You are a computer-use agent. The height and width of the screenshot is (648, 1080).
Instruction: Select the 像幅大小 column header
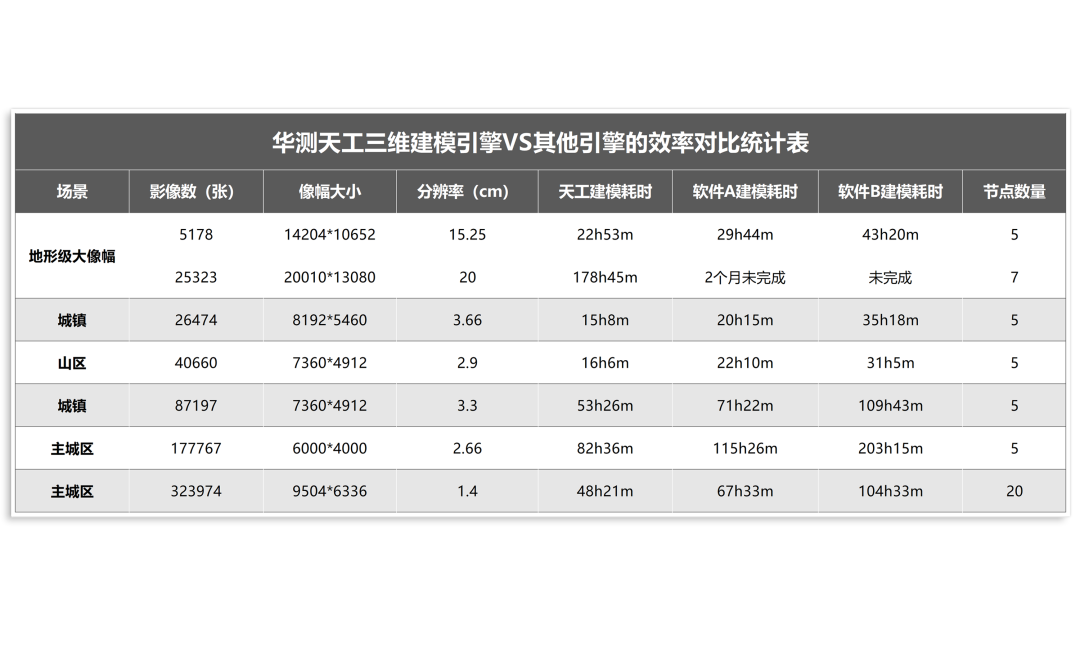pos(329,191)
